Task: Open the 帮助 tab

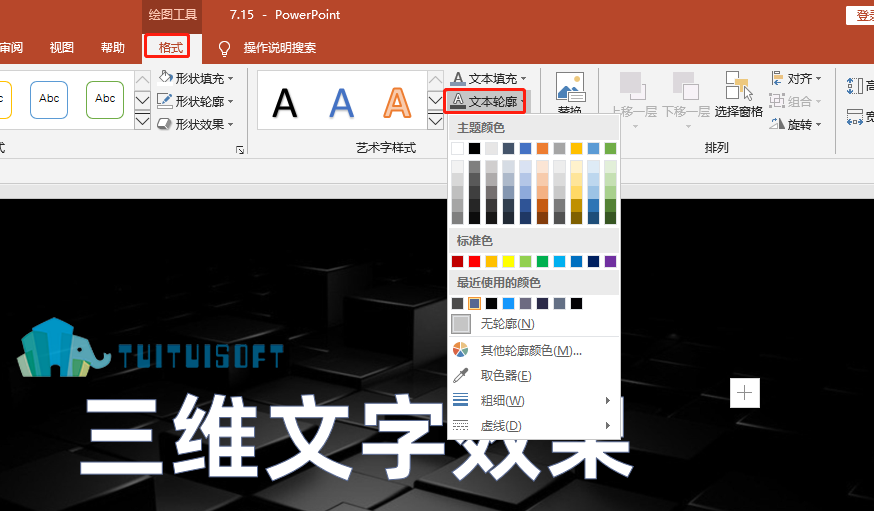Action: pos(113,47)
